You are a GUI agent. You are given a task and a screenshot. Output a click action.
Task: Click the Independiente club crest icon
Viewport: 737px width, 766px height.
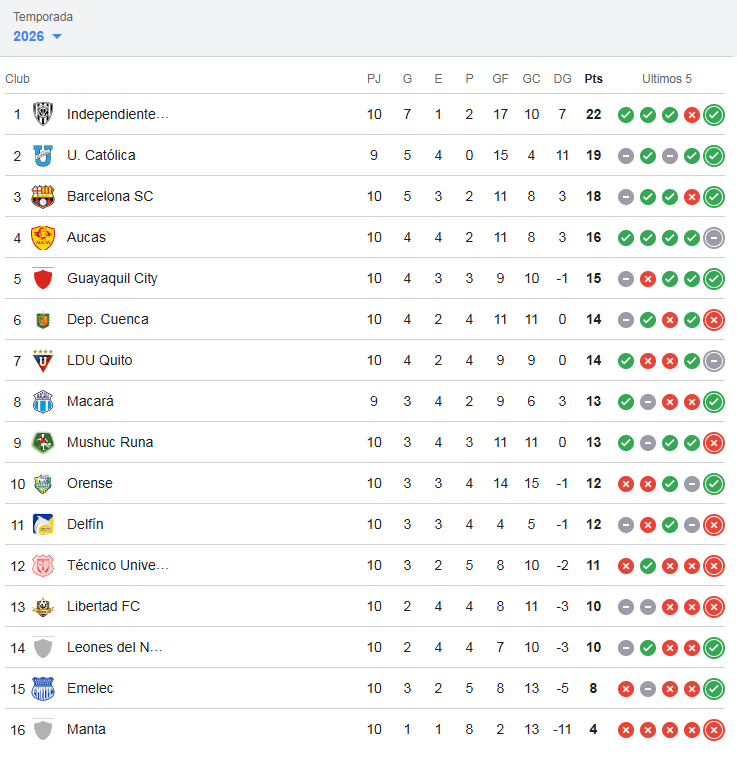tap(43, 114)
